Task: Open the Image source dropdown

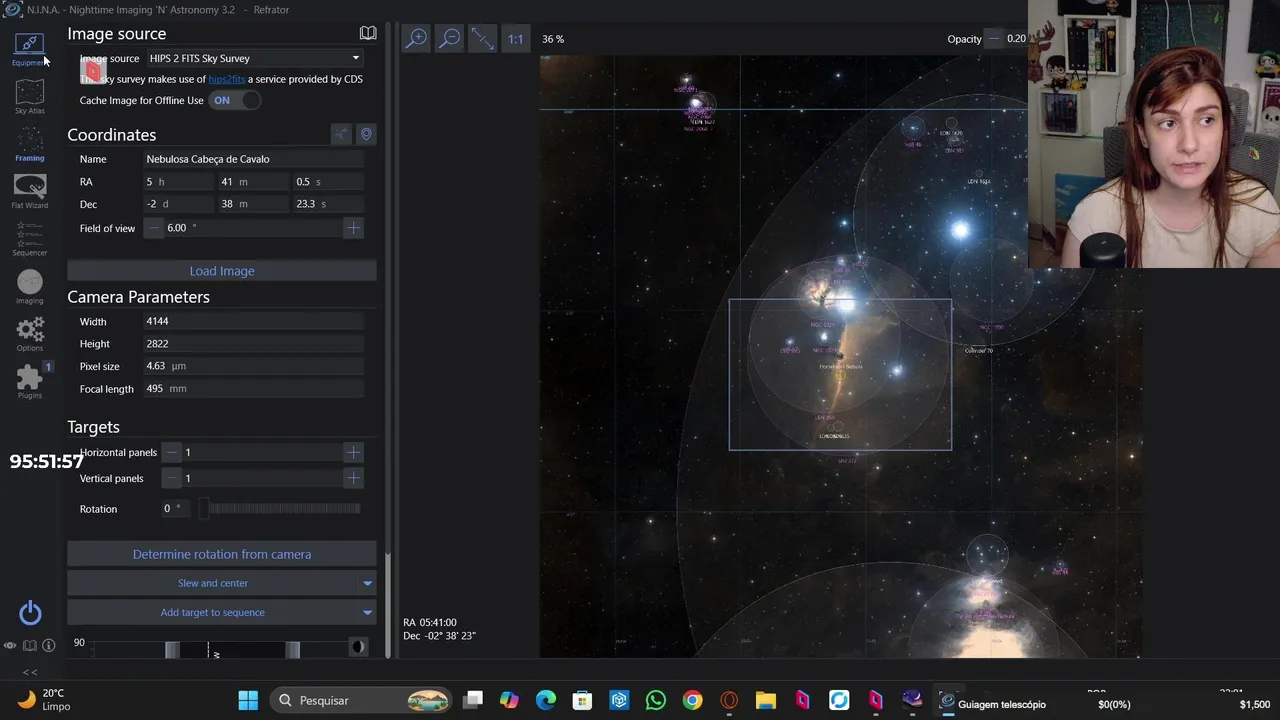Action: coord(254,58)
